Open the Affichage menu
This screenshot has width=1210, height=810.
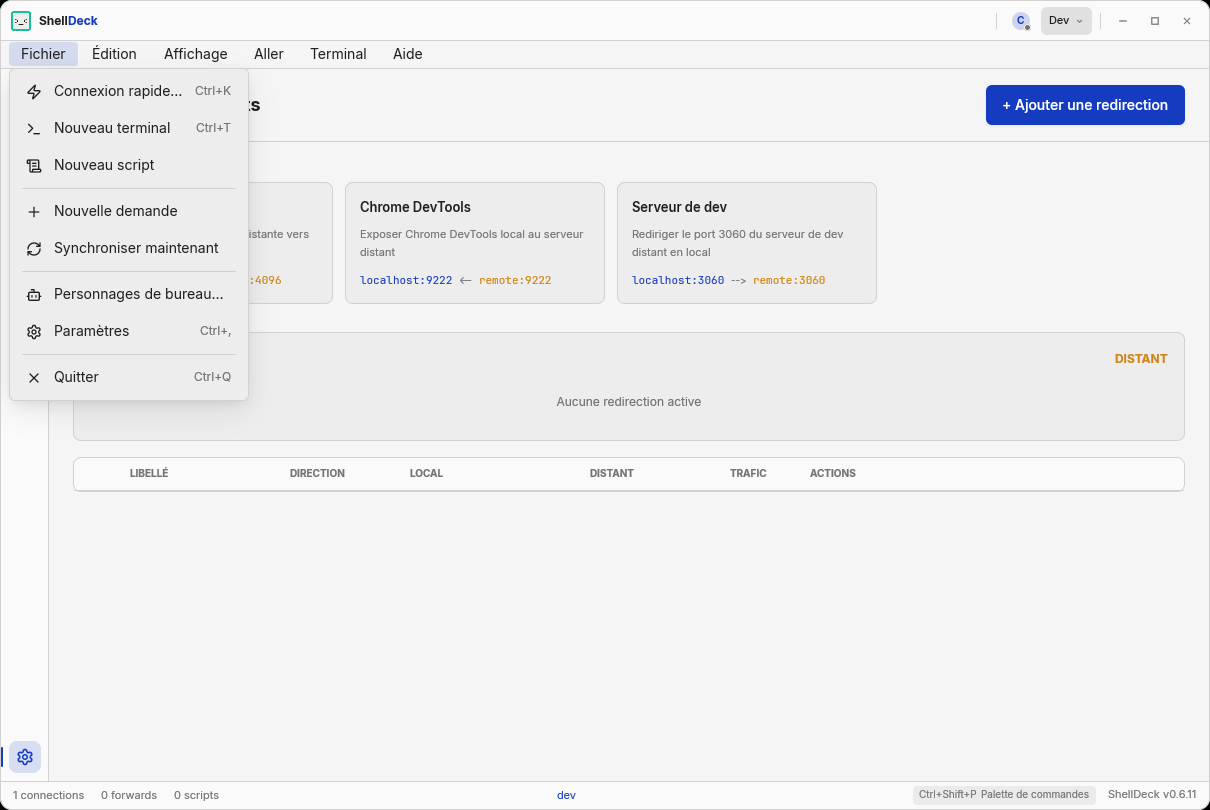pos(196,54)
